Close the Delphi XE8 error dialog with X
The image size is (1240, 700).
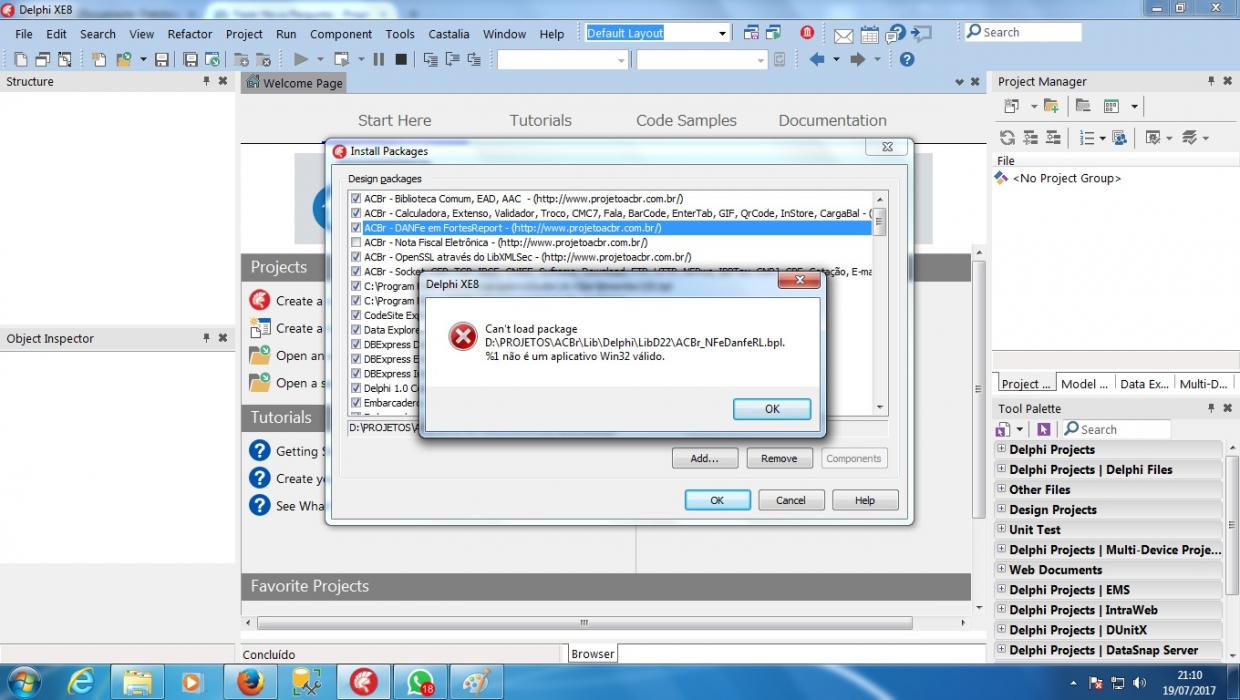click(x=799, y=282)
